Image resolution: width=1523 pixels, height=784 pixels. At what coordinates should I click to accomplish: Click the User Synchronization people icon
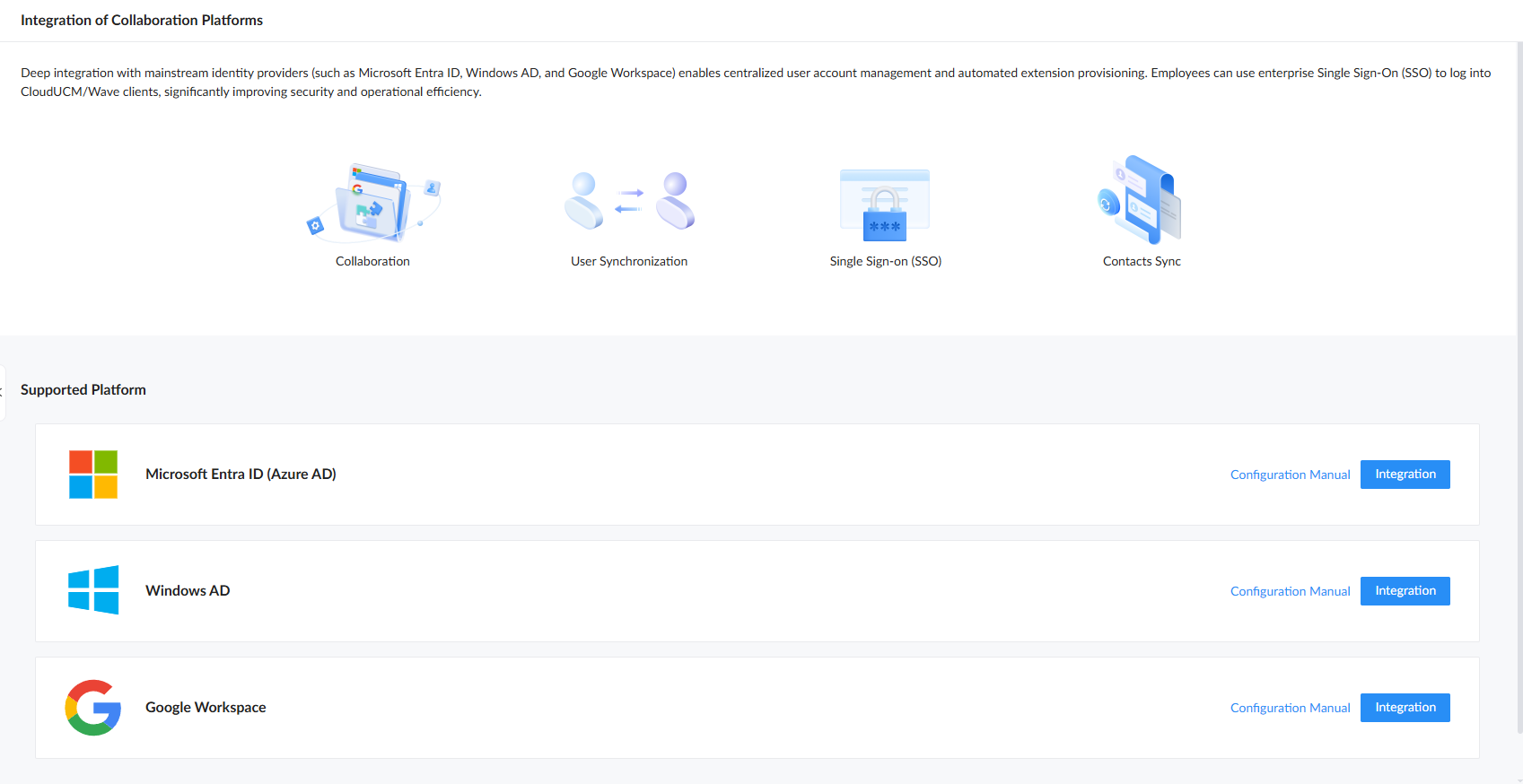click(x=629, y=201)
